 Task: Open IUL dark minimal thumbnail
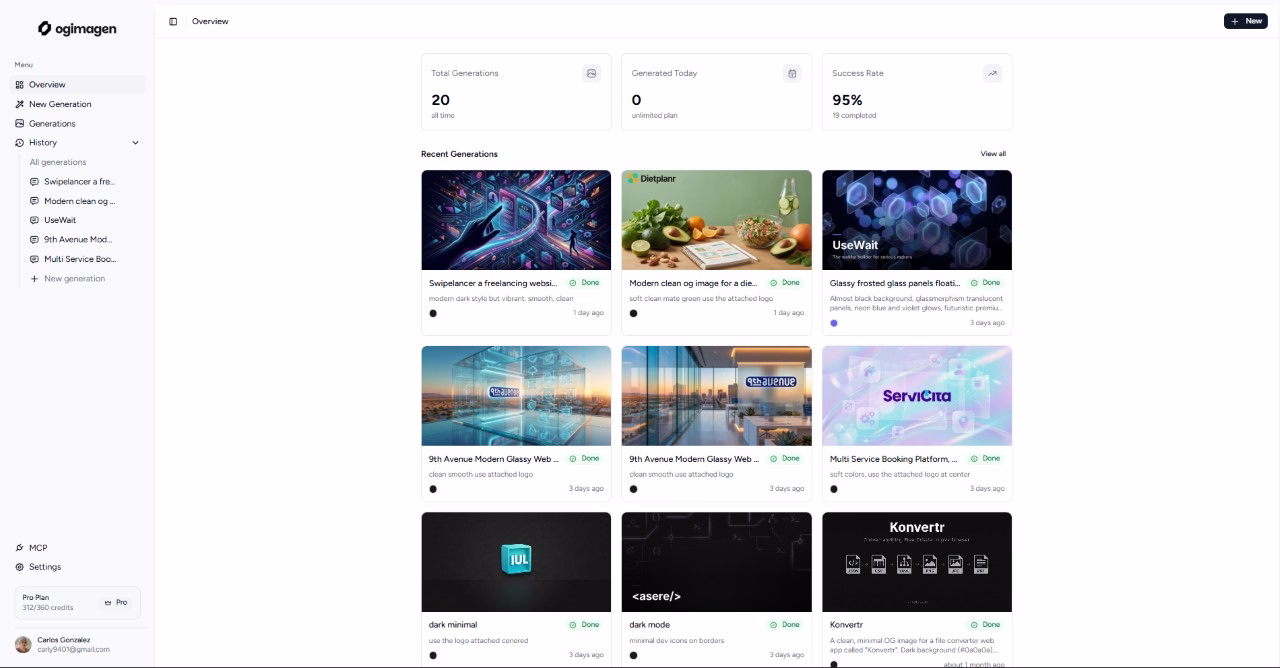[516, 562]
